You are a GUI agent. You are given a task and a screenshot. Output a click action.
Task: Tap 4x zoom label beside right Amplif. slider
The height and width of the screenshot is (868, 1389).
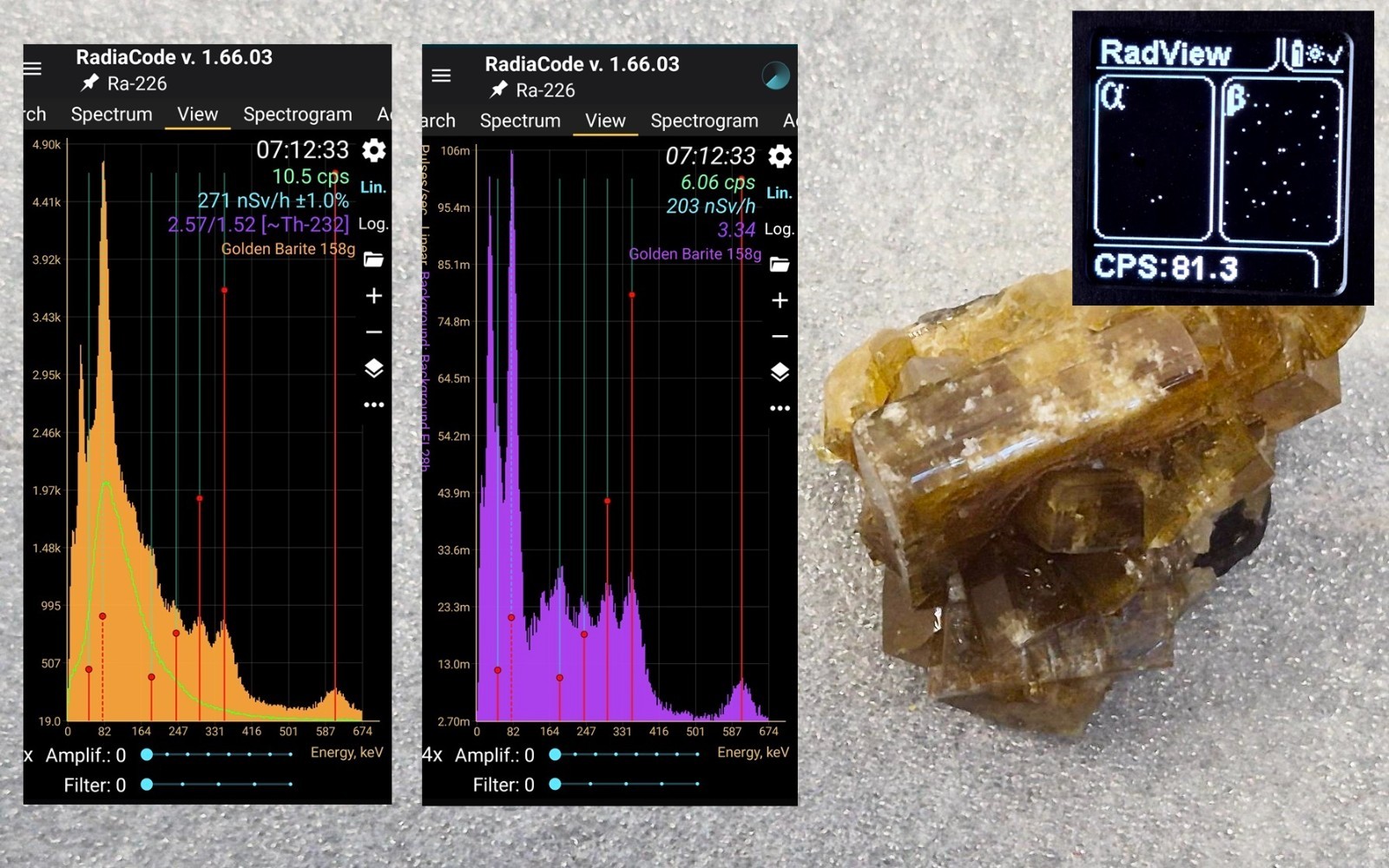432,755
